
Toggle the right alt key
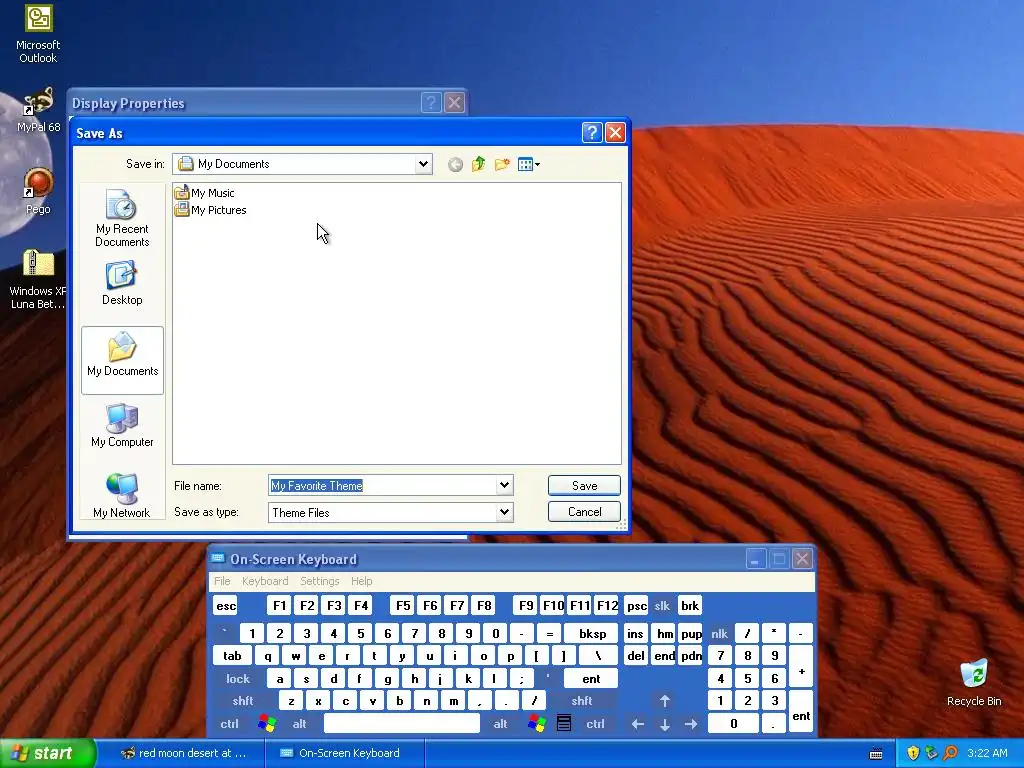tap(500, 724)
